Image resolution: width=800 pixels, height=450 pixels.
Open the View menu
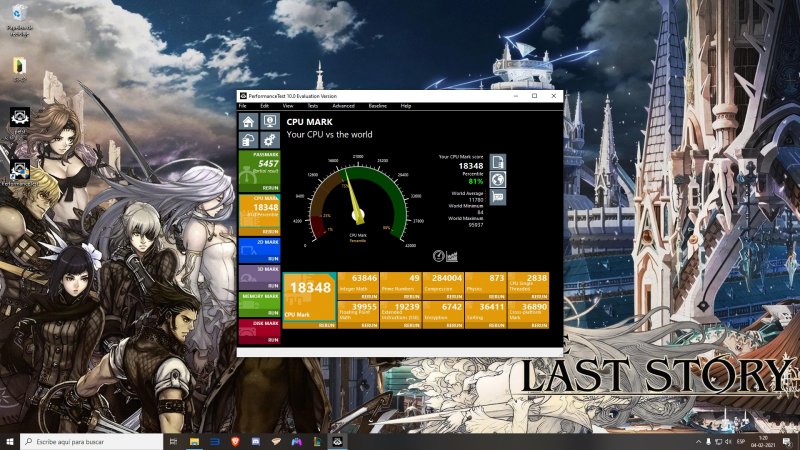coord(288,106)
